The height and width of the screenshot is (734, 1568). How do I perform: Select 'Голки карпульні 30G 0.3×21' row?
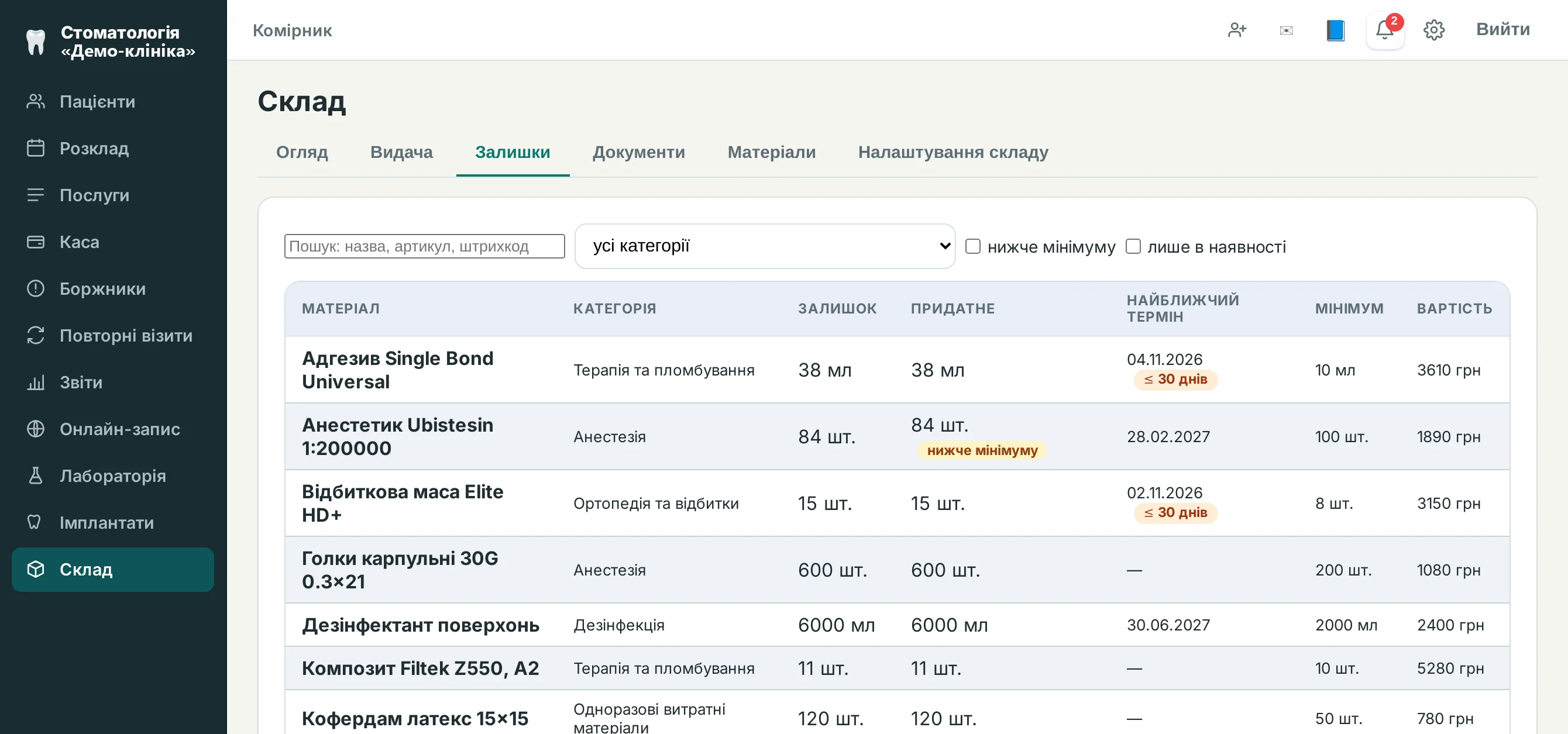point(896,570)
